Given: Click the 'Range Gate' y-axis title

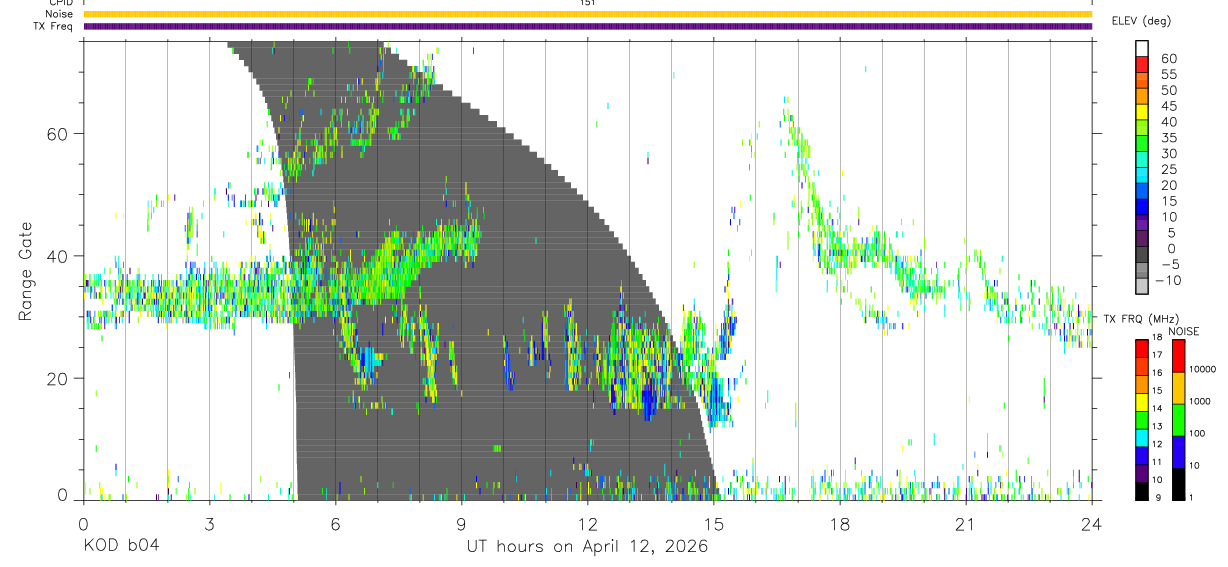Looking at the screenshot, I should coord(26,272).
